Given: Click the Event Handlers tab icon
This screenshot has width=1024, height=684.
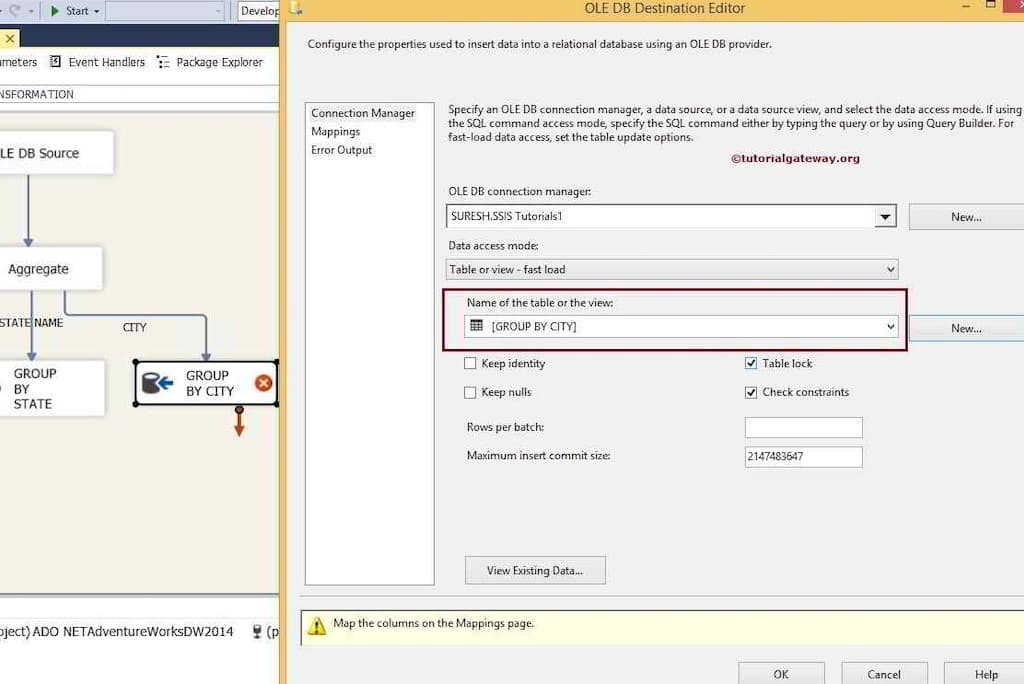Looking at the screenshot, I should tap(56, 62).
